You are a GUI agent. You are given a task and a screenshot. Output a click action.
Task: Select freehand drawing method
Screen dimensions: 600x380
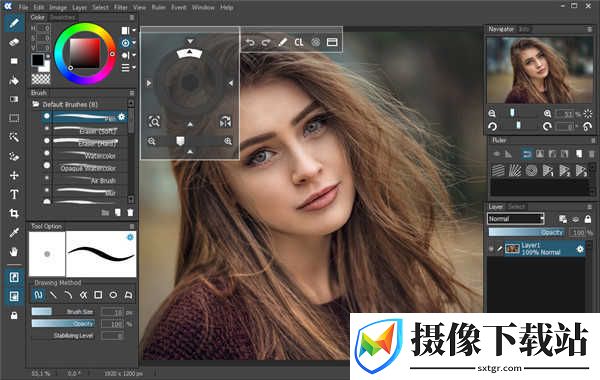coord(39,295)
